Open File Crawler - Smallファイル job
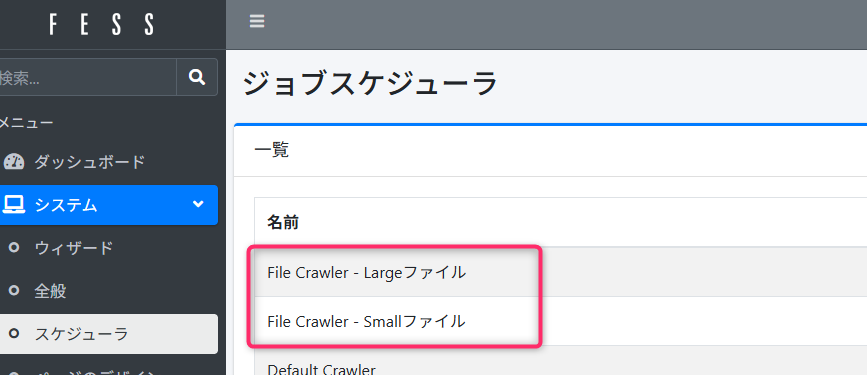 pyautogui.click(x=366, y=321)
